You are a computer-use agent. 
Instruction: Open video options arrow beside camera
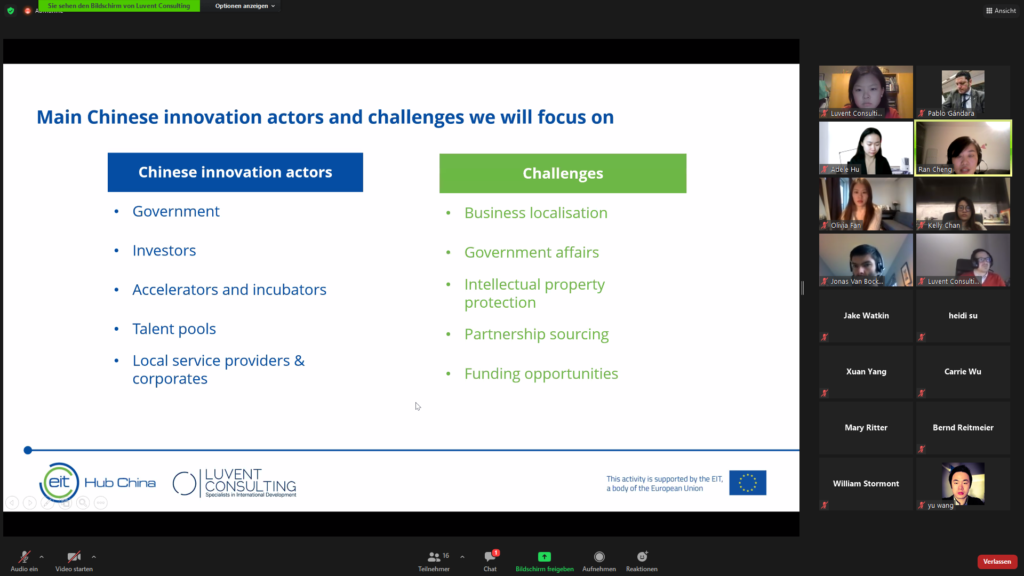pyautogui.click(x=94, y=556)
